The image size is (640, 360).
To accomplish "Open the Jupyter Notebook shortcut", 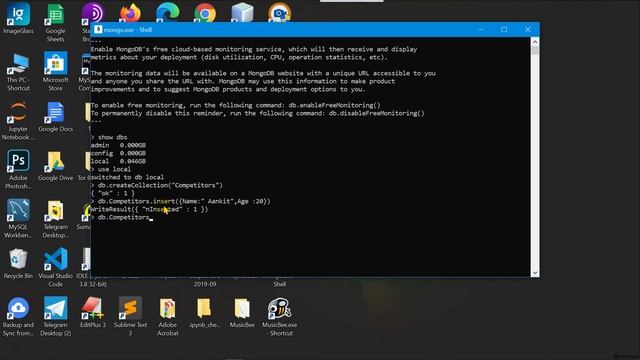I will tap(18, 121).
